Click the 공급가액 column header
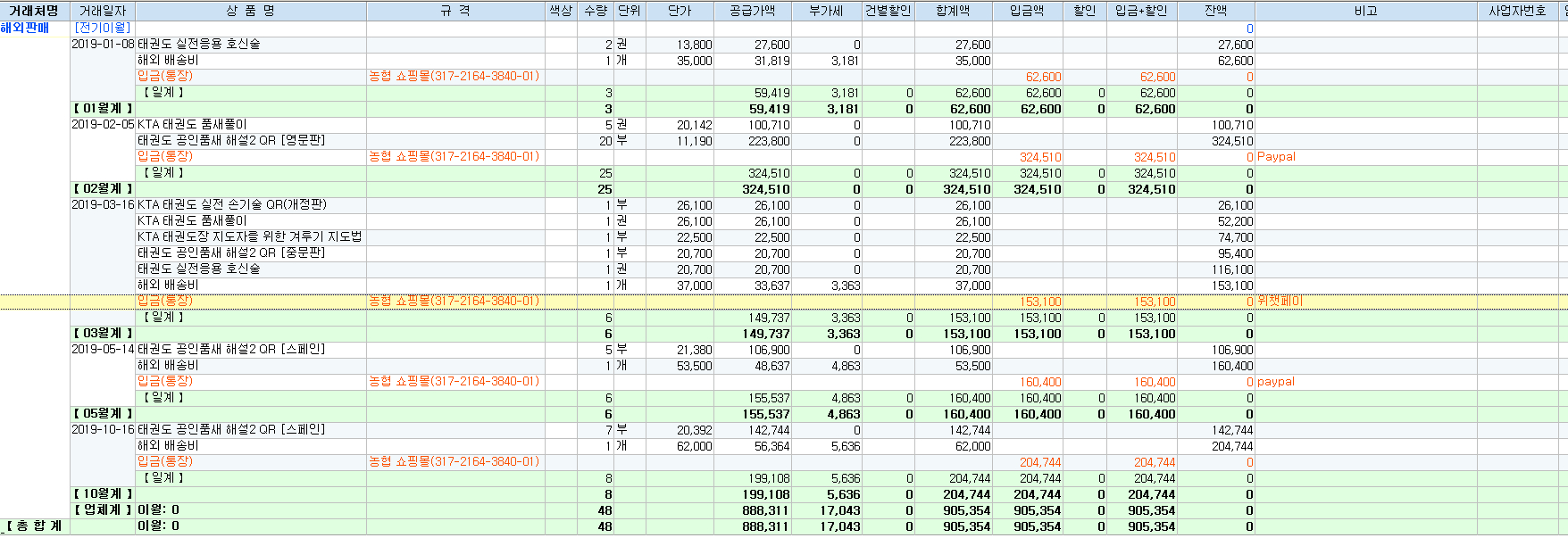Screen dimensions: 1568x538 tap(753, 11)
